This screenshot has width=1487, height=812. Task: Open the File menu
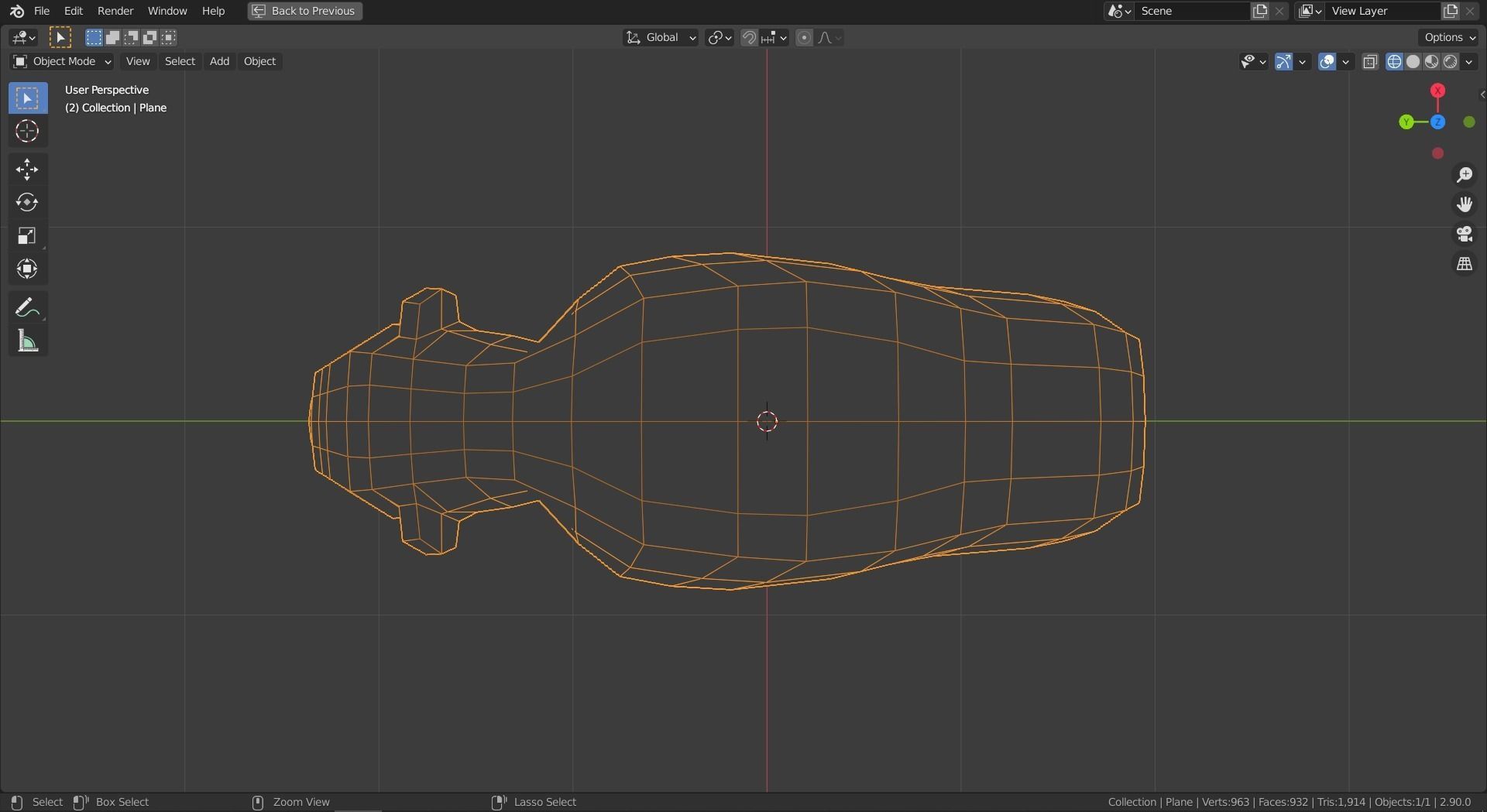(42, 11)
